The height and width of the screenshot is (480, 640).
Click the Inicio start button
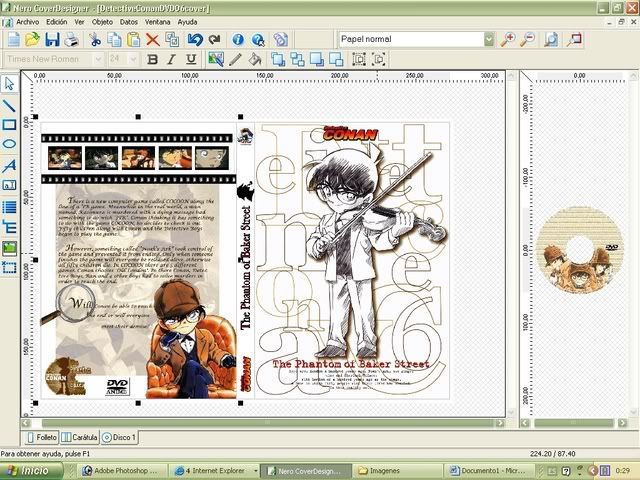click(27, 470)
